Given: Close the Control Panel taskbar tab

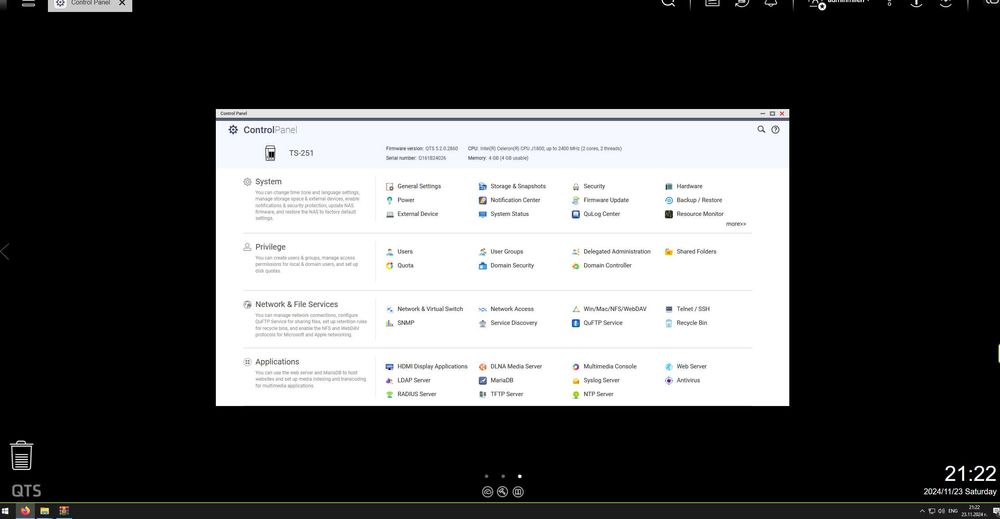Looking at the screenshot, I should tap(122, 3).
